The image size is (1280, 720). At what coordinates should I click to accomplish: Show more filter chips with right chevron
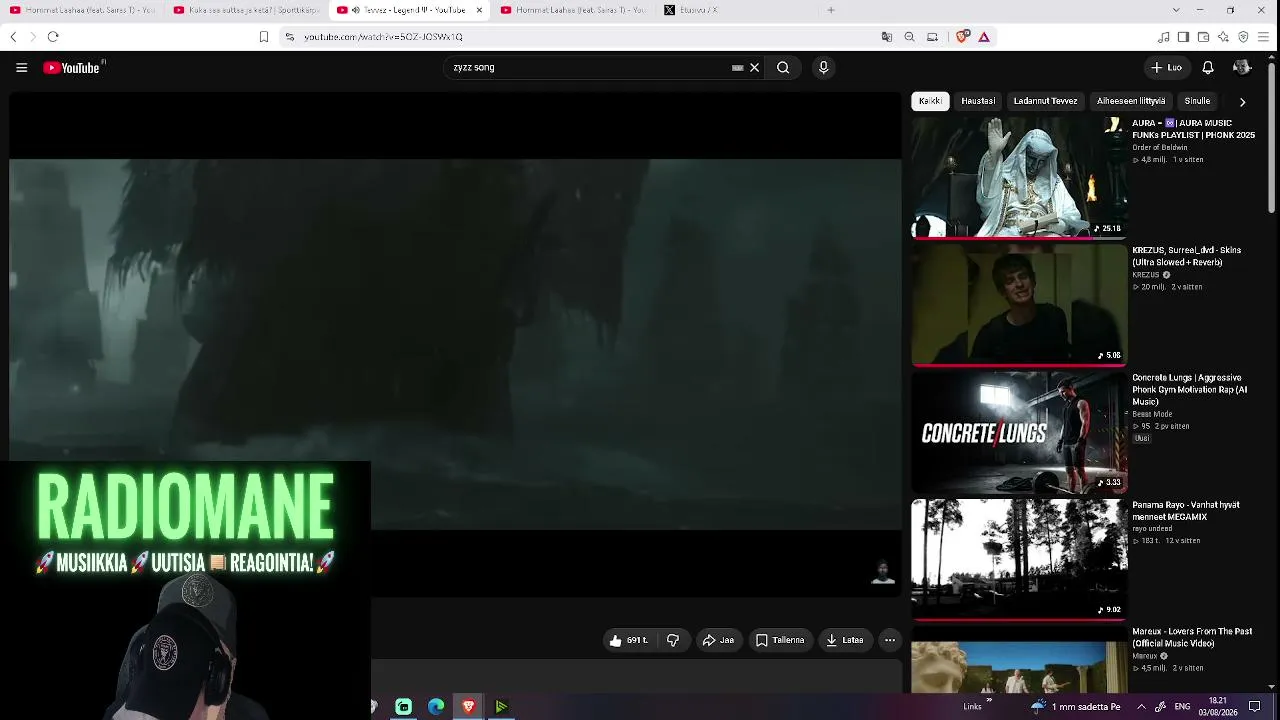(1242, 102)
